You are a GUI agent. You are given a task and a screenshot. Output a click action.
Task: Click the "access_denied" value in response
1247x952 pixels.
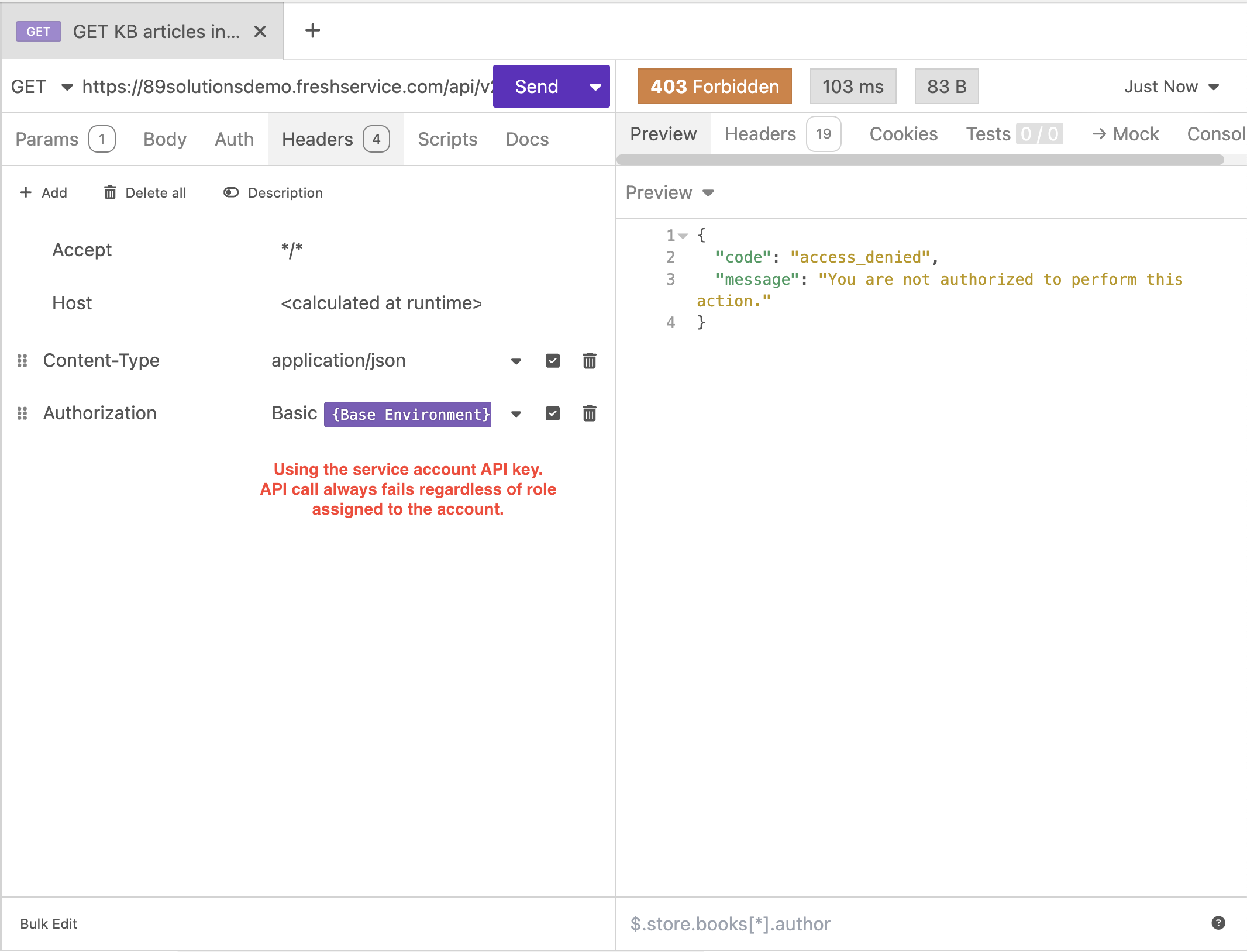pos(860,257)
